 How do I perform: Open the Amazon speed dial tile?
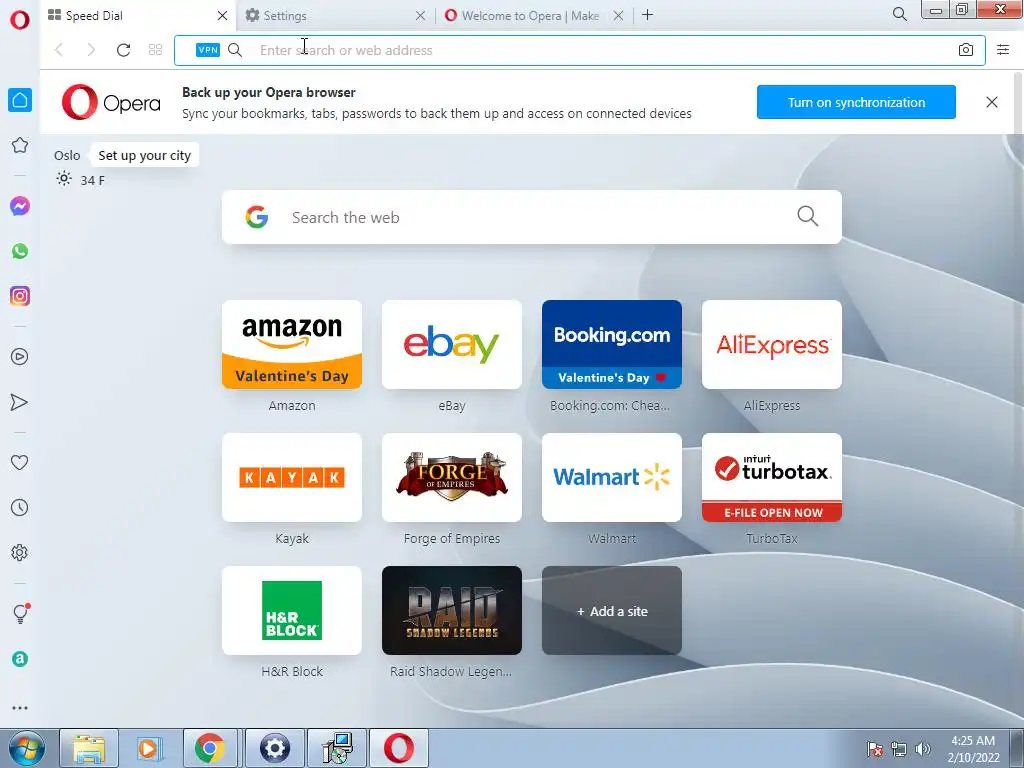pyautogui.click(x=292, y=344)
